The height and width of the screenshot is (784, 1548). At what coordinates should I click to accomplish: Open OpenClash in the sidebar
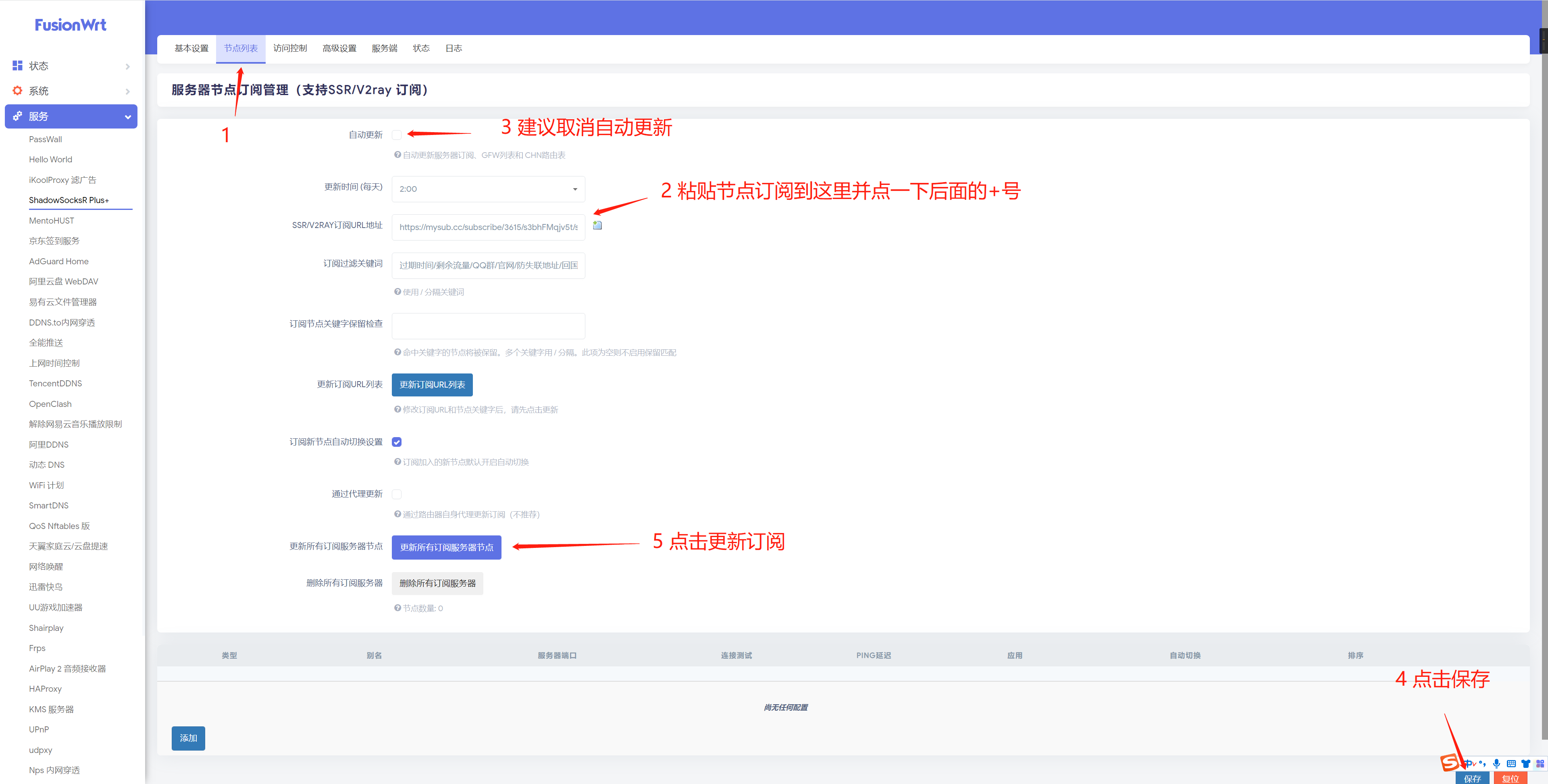(x=50, y=404)
